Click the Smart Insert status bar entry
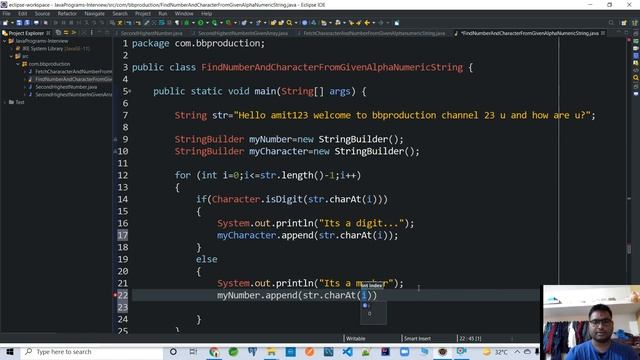The width and height of the screenshot is (640, 360). pos(417,338)
